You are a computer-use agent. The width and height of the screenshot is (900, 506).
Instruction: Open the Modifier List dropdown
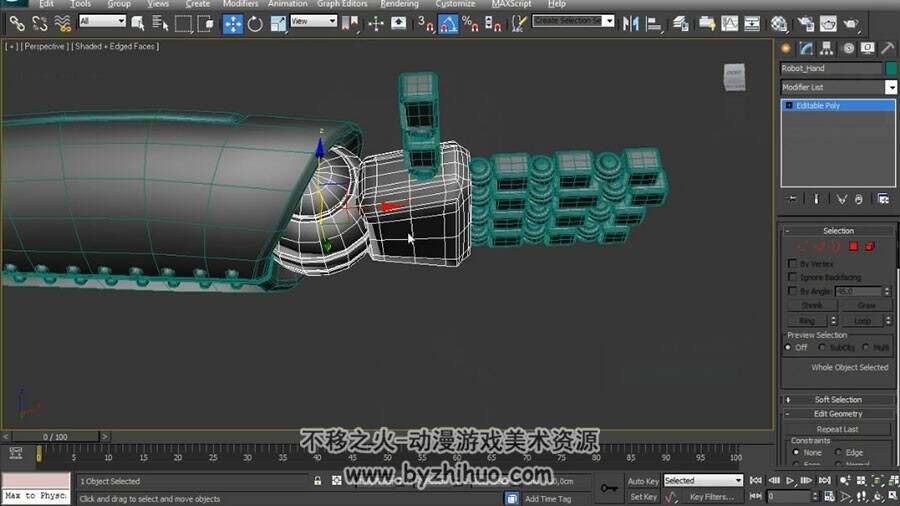coord(838,87)
